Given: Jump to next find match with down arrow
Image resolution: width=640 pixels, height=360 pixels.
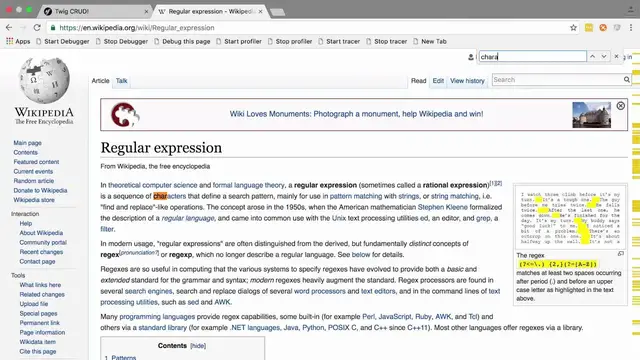Looking at the screenshot, I should click(x=604, y=56).
